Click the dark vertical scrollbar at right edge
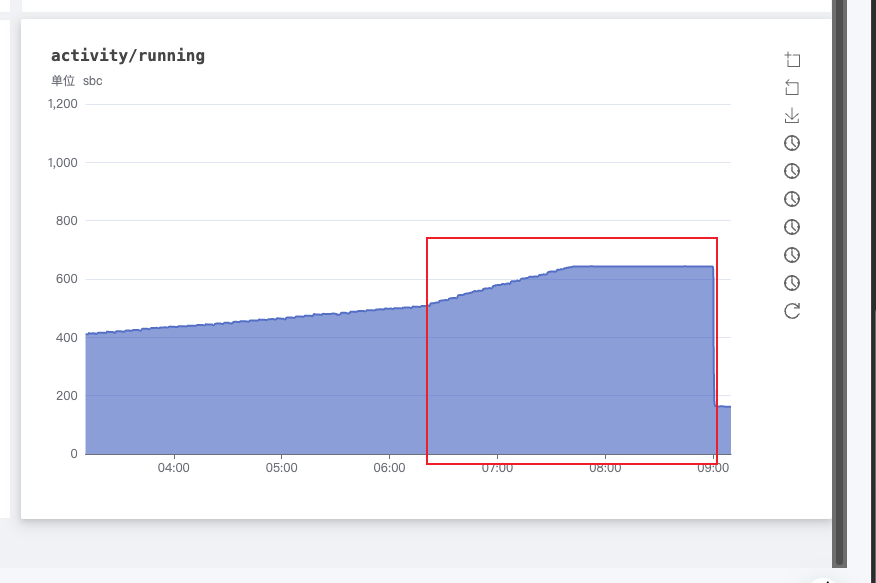This screenshot has width=876, height=583. pos(841,280)
